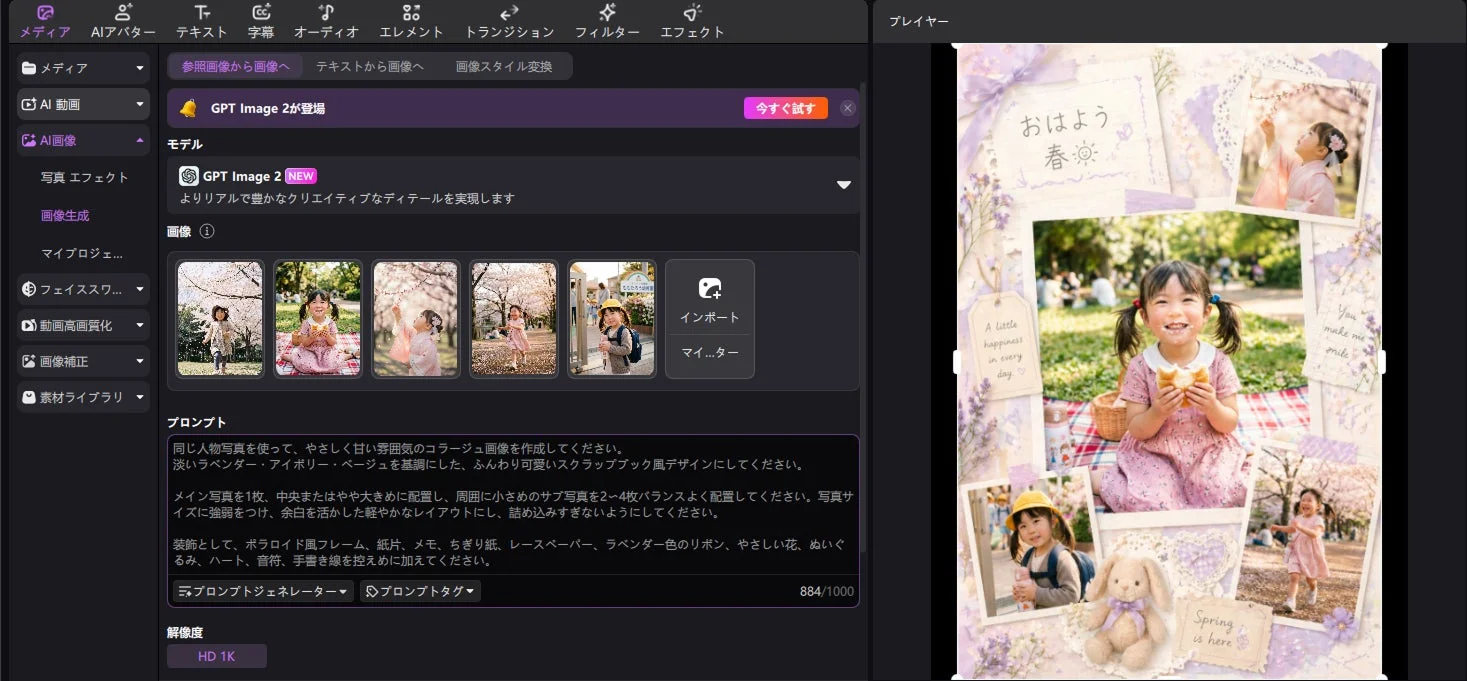
Task: Expand the GPT Image 2 model dropdown
Action: pyautogui.click(x=843, y=184)
